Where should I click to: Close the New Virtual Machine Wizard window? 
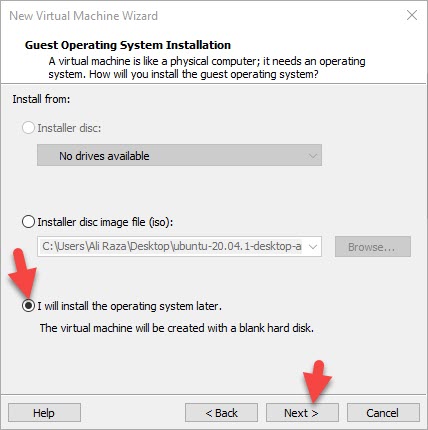412,15
